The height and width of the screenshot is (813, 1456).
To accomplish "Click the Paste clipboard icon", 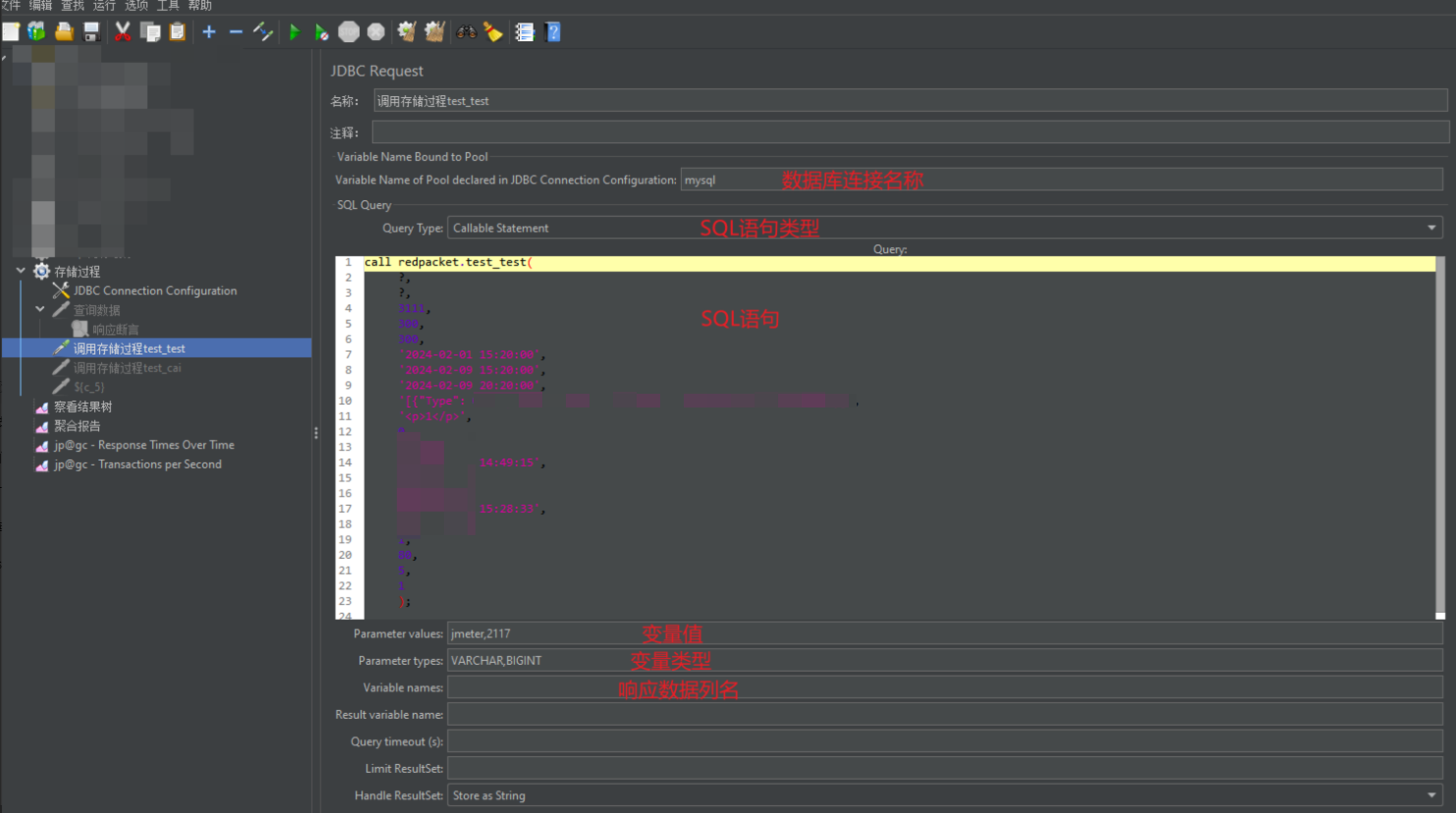I will click(178, 32).
